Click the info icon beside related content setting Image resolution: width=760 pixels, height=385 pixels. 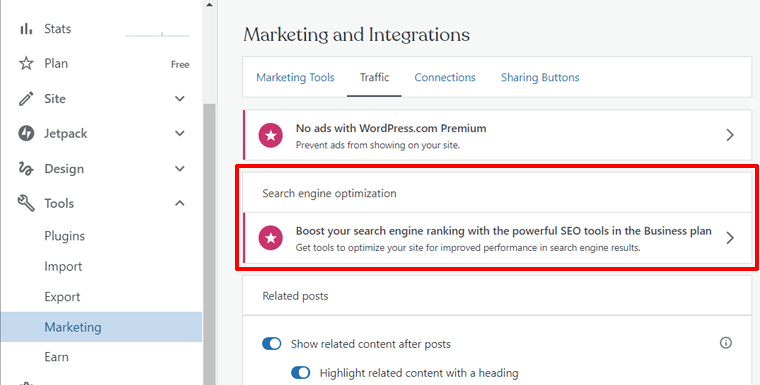pyautogui.click(x=726, y=343)
